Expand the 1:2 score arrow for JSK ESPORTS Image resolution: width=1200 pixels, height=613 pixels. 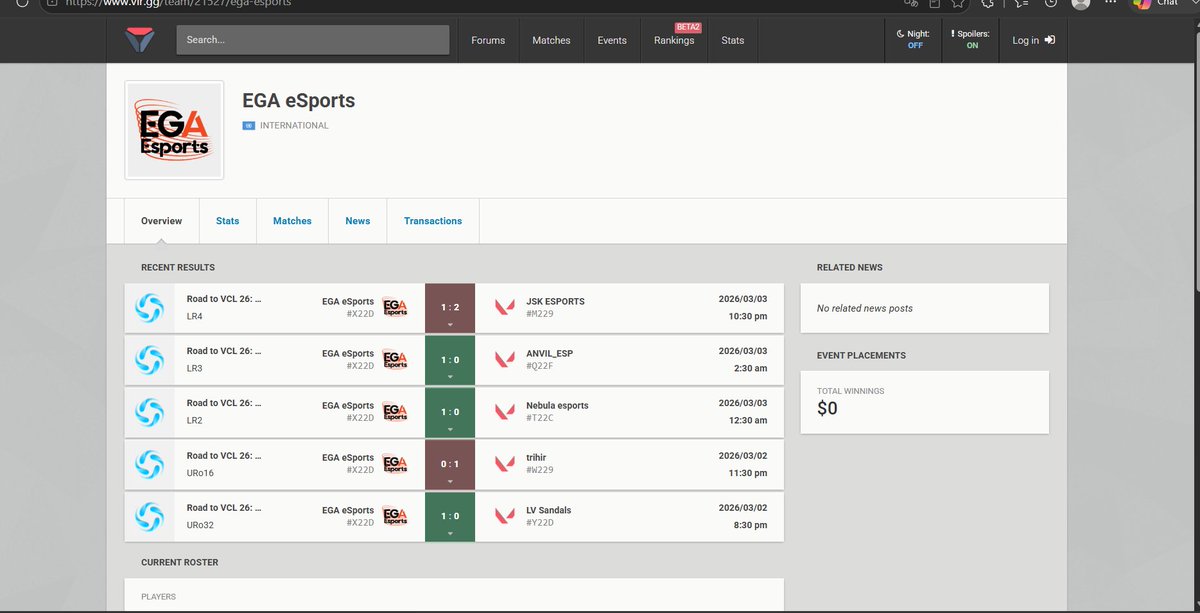(450, 324)
